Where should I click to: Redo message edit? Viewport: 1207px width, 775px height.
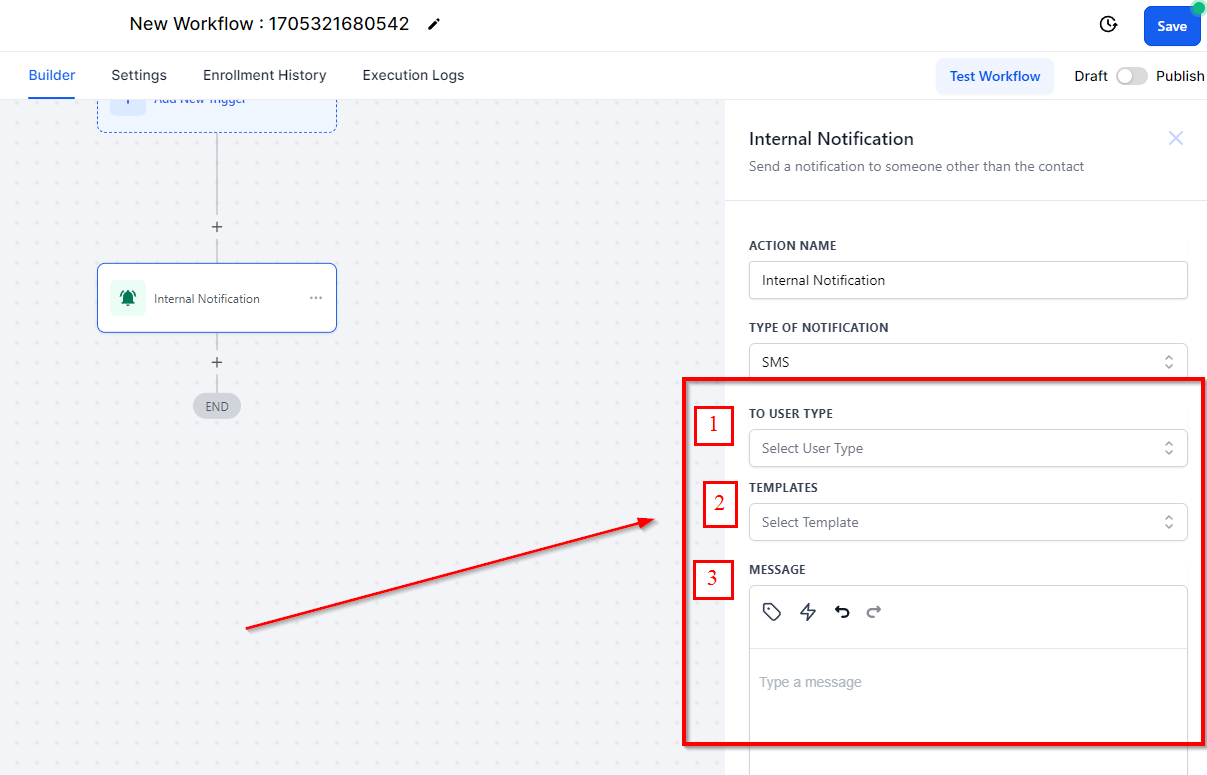pyautogui.click(x=874, y=612)
